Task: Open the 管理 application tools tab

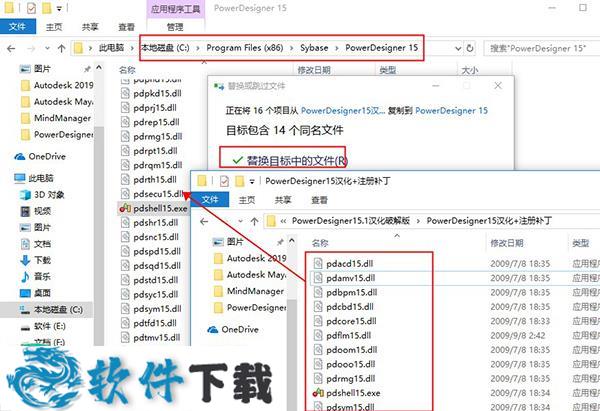Action: tap(175, 27)
